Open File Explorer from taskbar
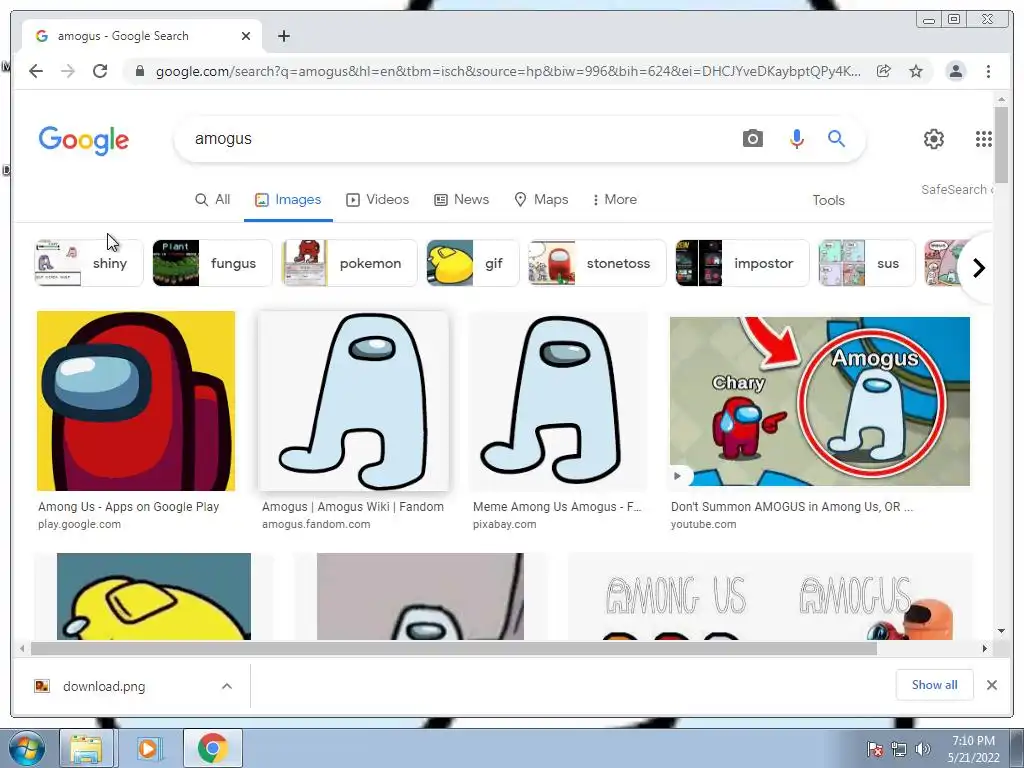1024x768 pixels. coord(86,748)
